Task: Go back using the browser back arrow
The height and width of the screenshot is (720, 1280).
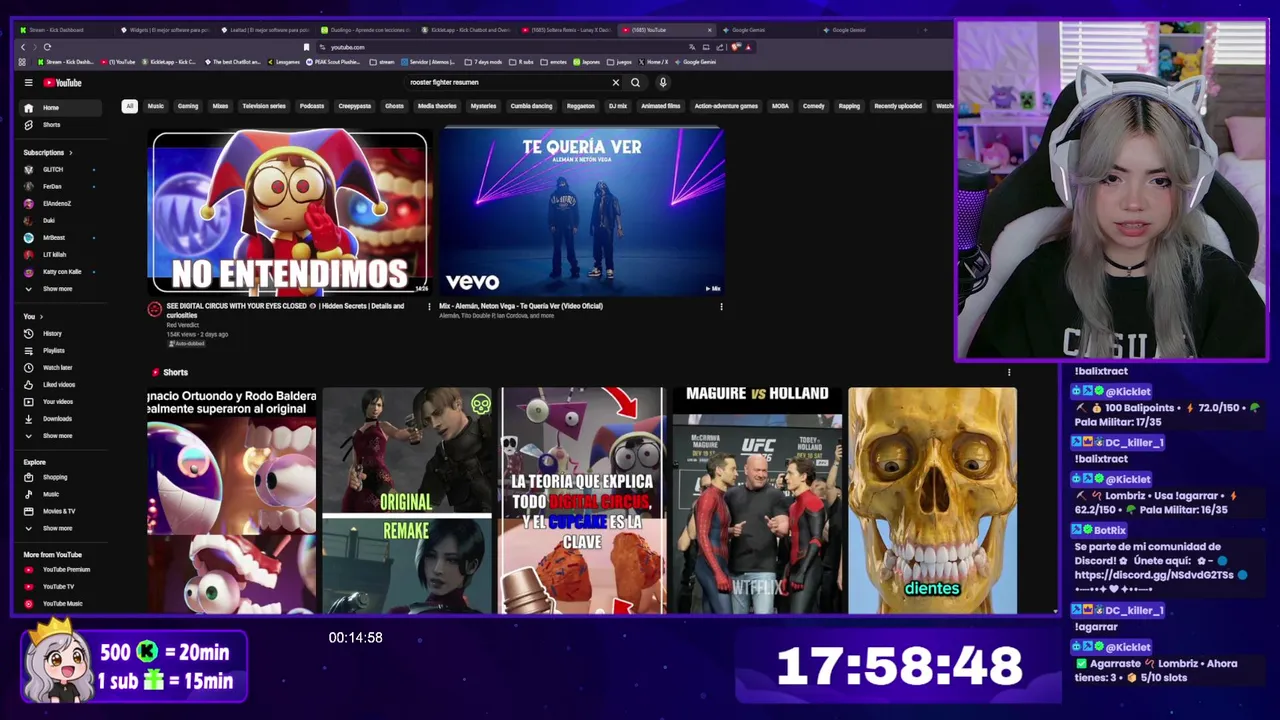Action: point(23,47)
